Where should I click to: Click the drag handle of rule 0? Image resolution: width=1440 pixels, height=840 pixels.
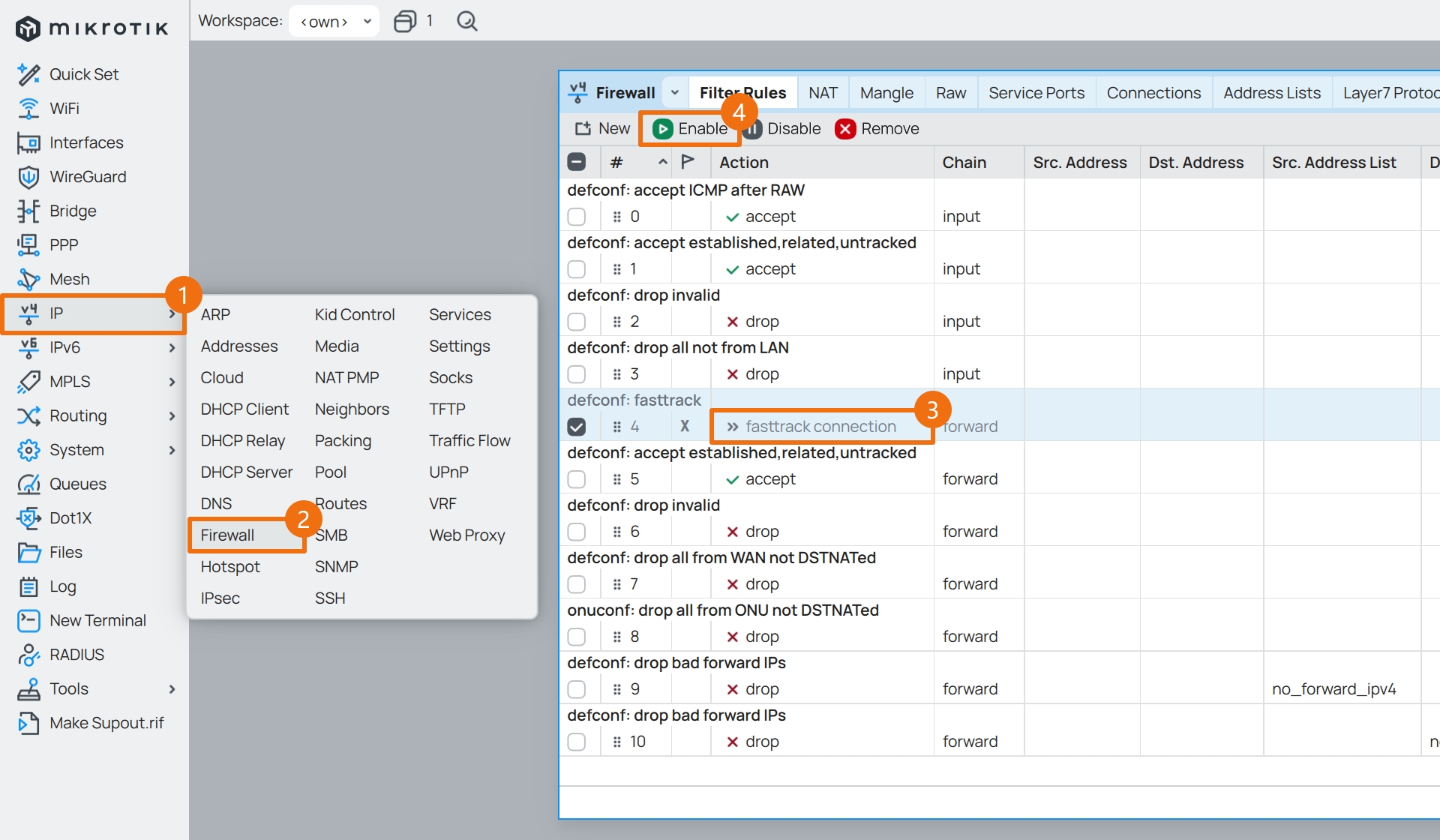pos(616,217)
